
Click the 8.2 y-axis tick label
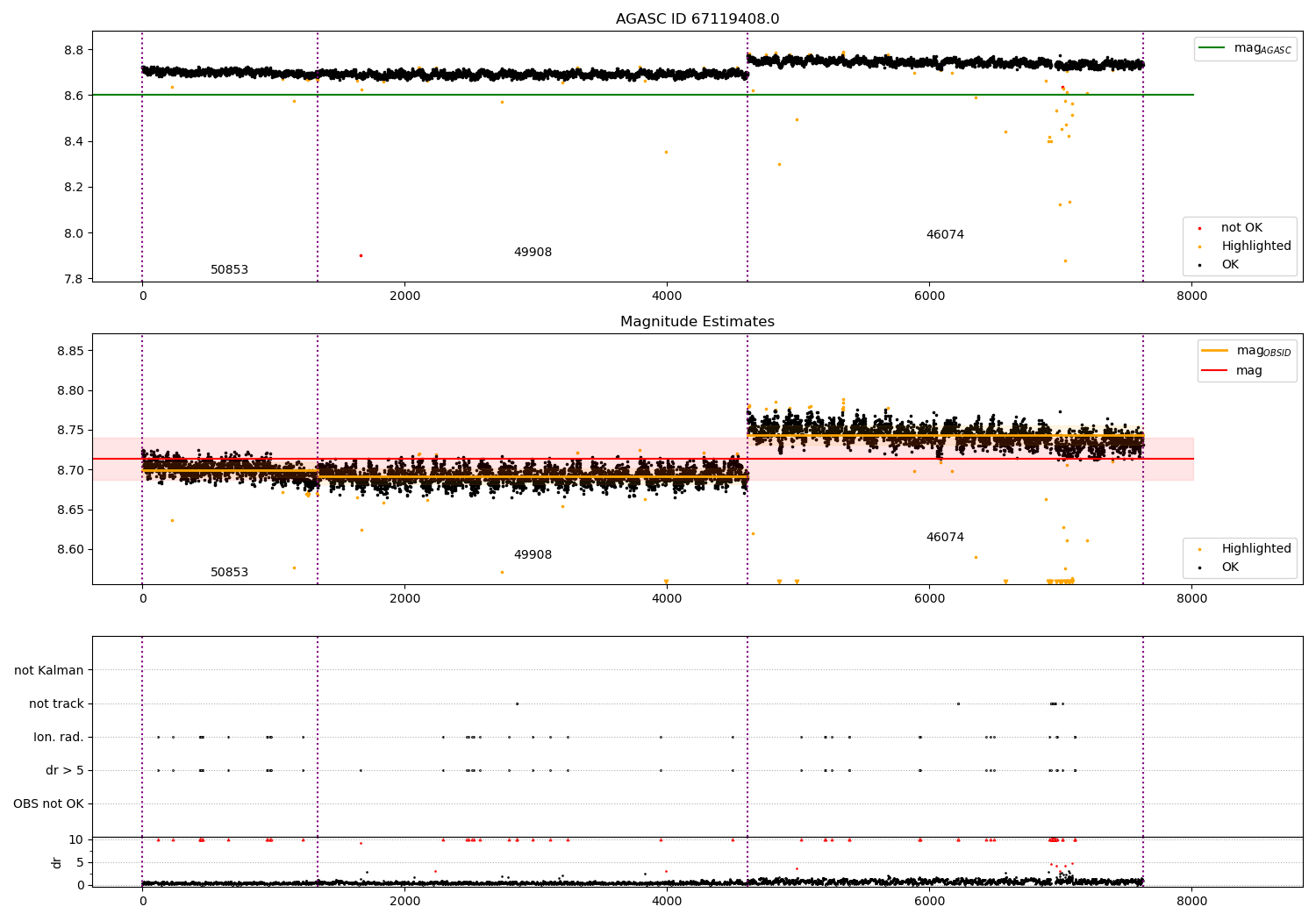74,187
